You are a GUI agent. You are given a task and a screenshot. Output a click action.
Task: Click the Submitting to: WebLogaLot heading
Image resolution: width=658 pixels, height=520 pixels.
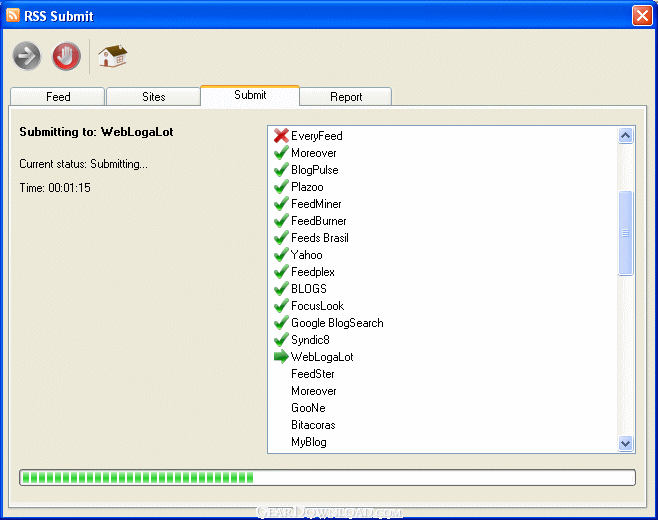(x=96, y=132)
